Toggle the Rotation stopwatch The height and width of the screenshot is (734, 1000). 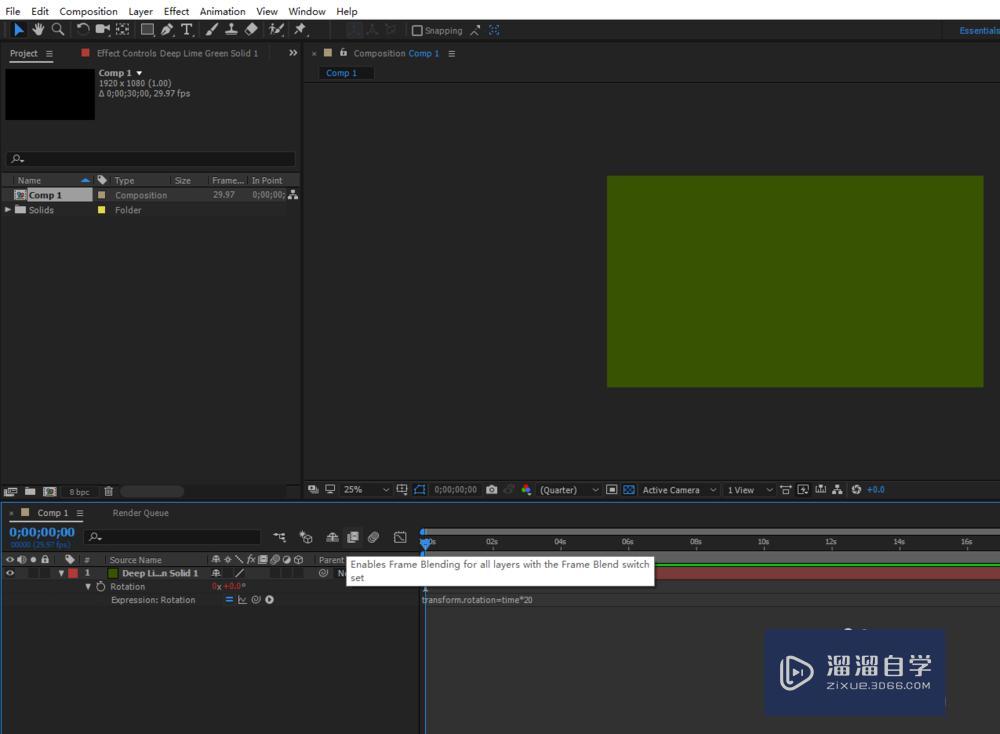101,587
